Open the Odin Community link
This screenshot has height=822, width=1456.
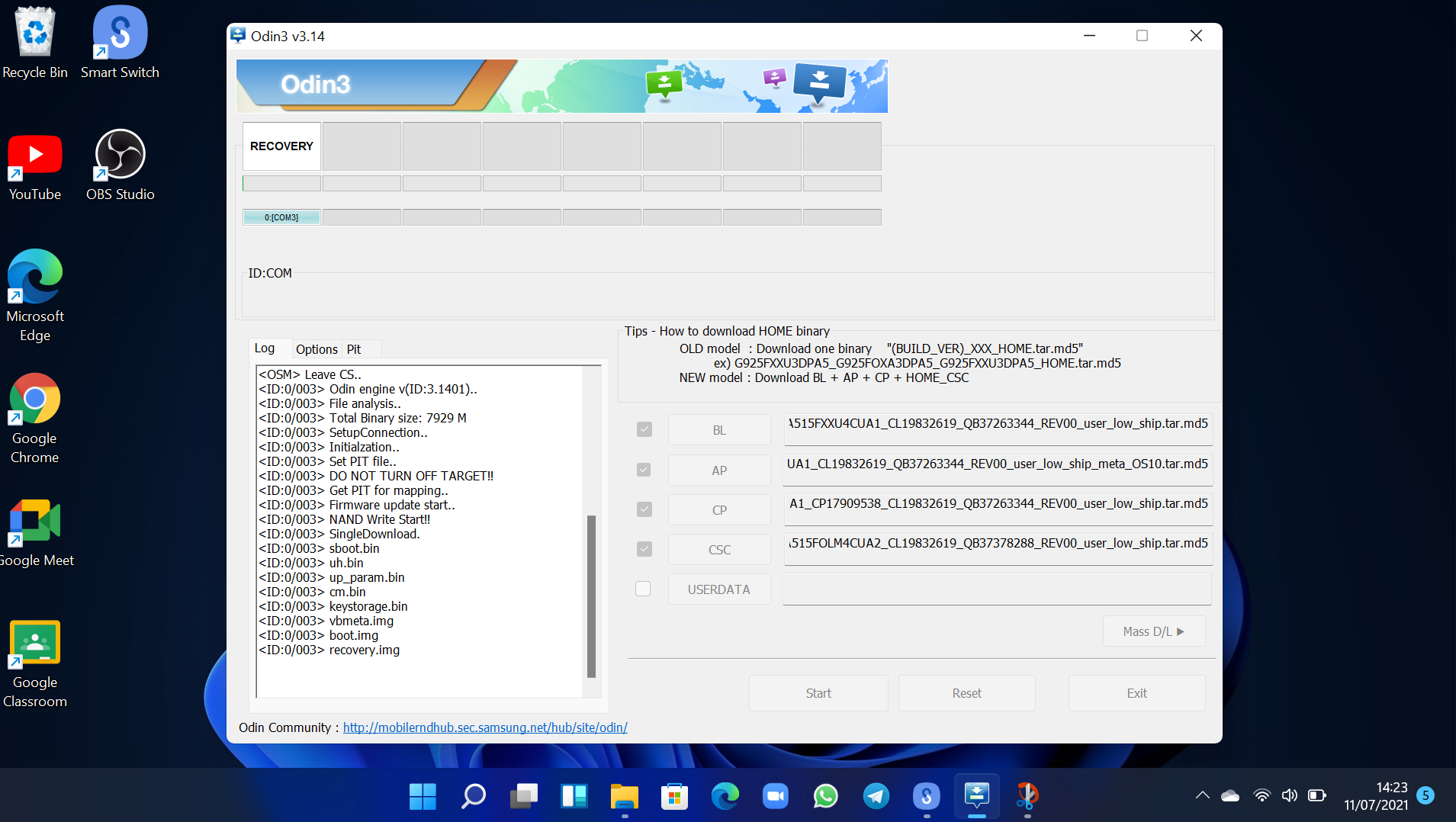[484, 727]
